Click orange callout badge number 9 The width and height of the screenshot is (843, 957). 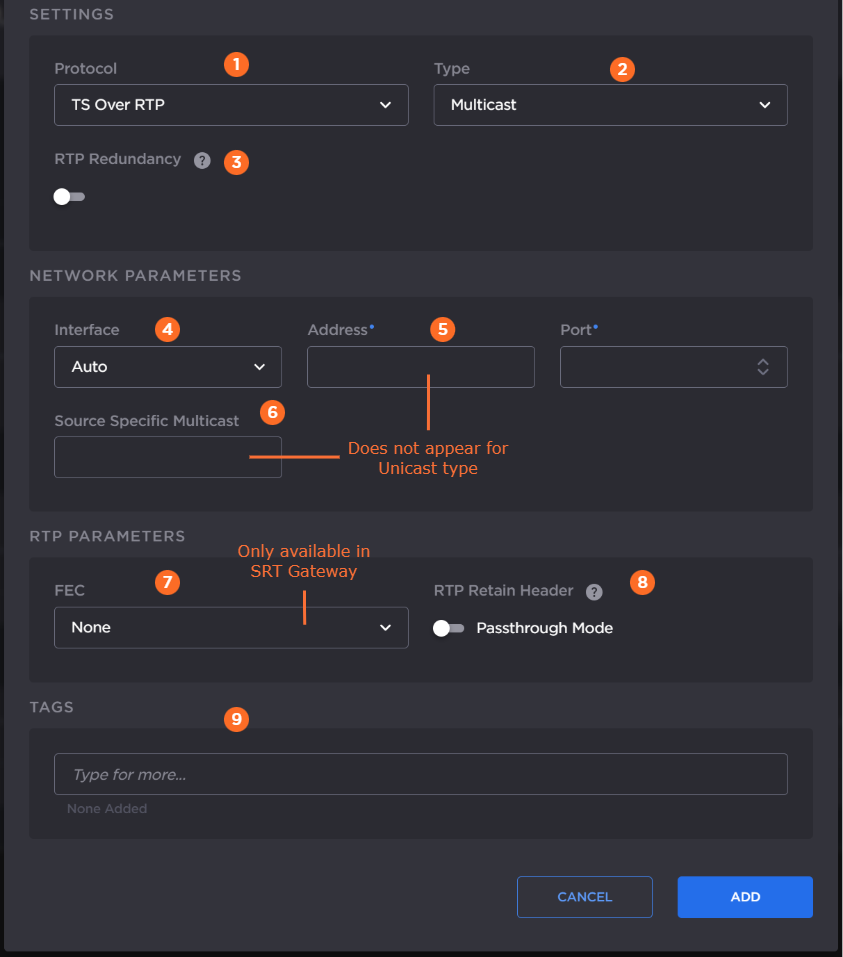[x=236, y=719]
